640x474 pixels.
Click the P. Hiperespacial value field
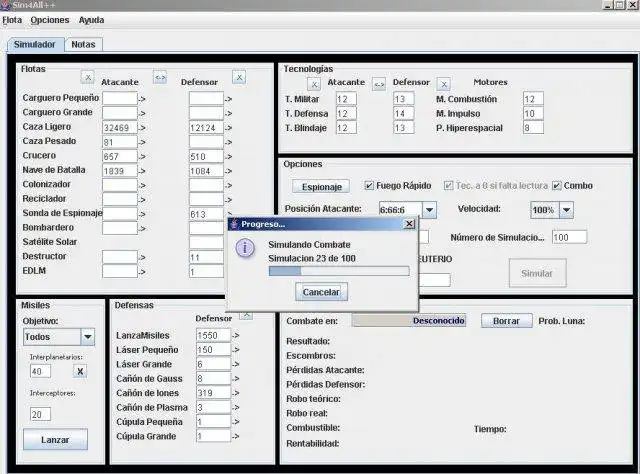[533, 128]
